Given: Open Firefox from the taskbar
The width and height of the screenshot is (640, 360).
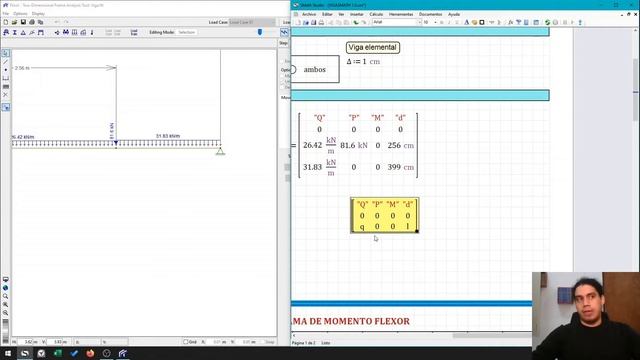Looking at the screenshot, I should [x=90, y=353].
